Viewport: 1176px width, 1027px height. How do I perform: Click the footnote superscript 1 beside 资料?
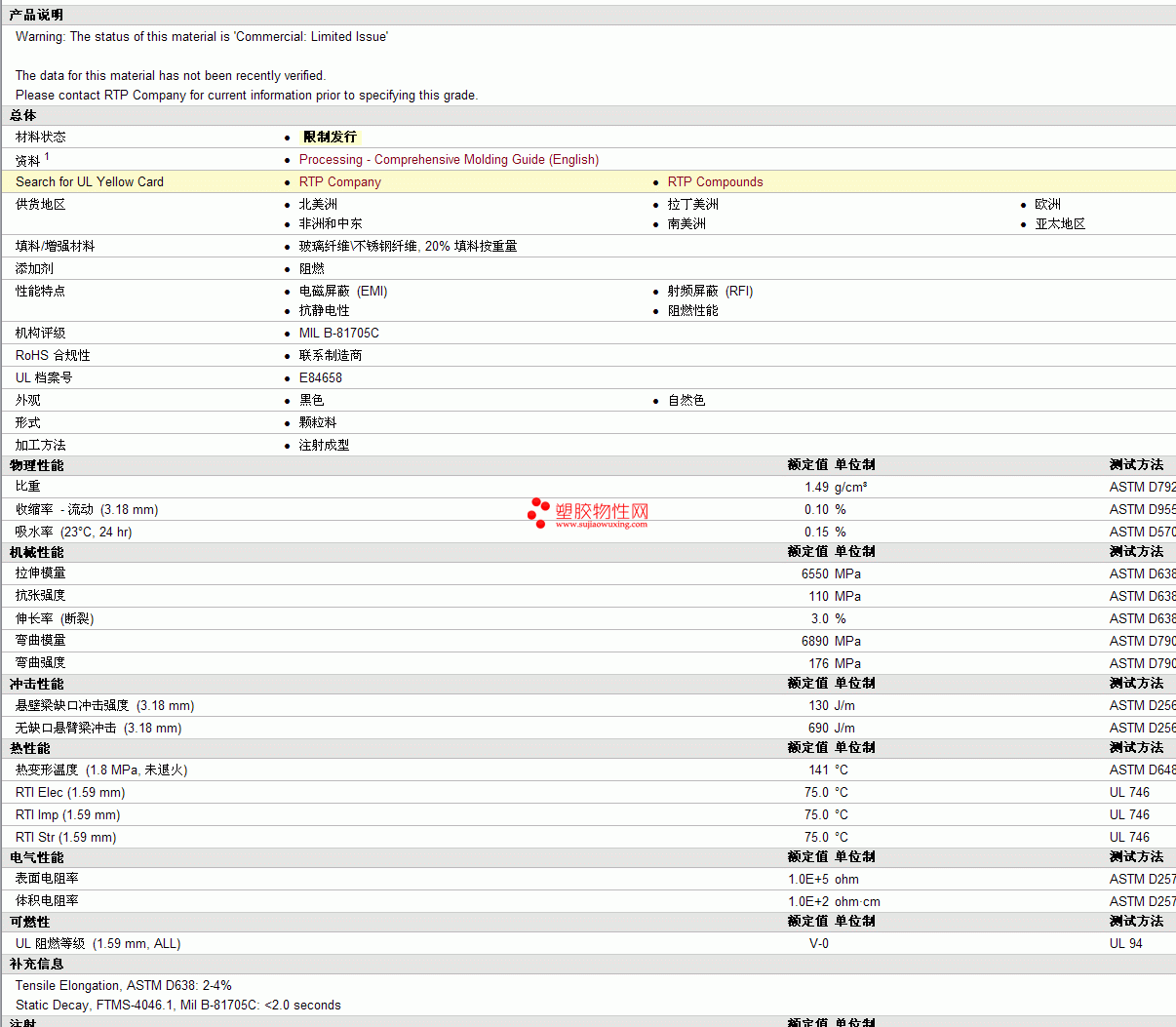(47, 156)
